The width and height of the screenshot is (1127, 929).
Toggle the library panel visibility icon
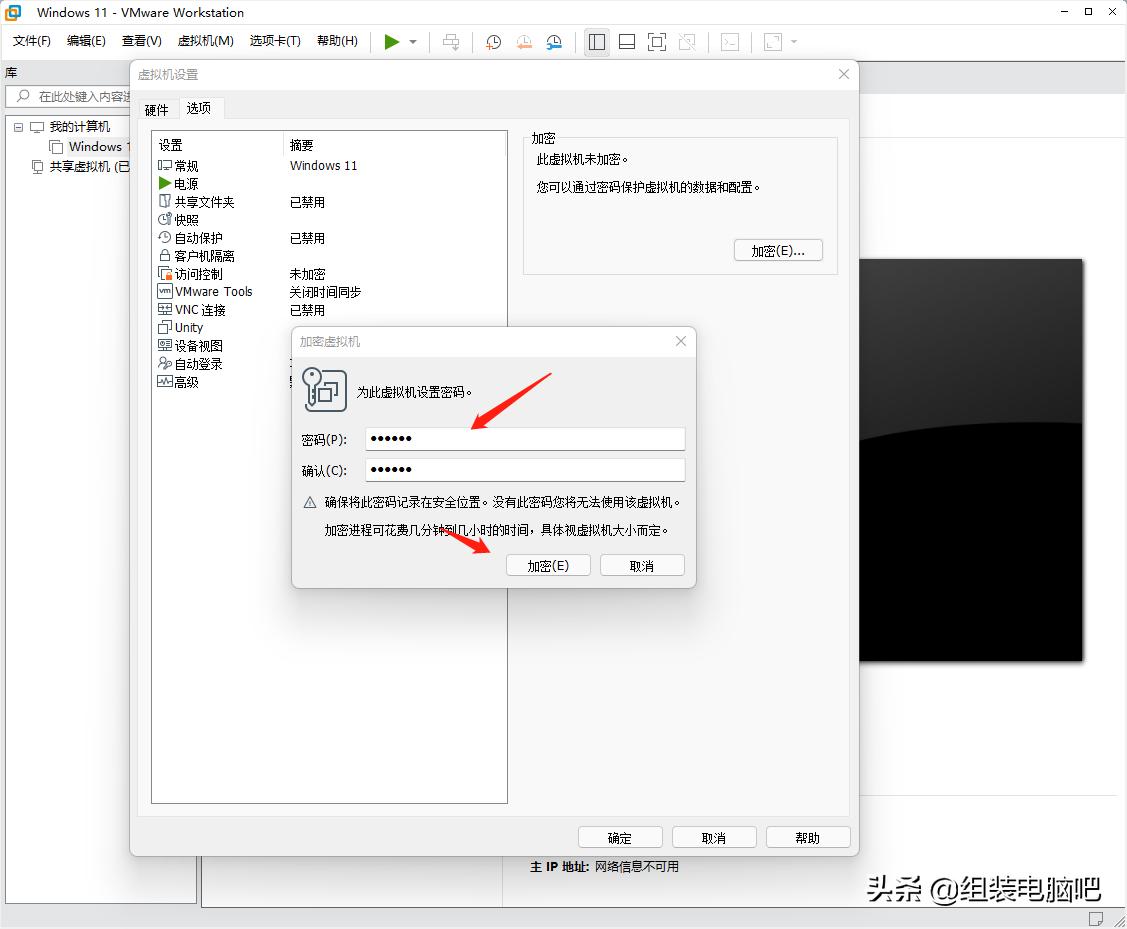597,41
